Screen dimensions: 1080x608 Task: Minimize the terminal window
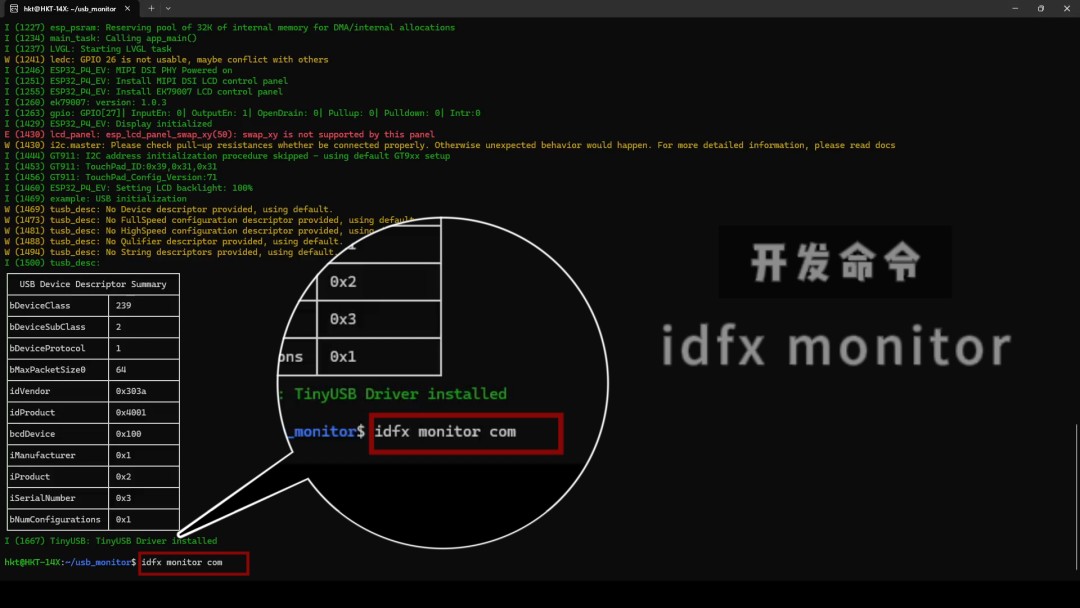[x=1015, y=8]
